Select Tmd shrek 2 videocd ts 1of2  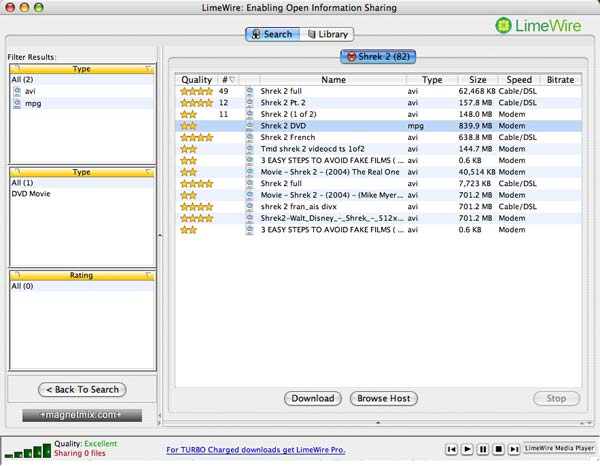point(378,149)
